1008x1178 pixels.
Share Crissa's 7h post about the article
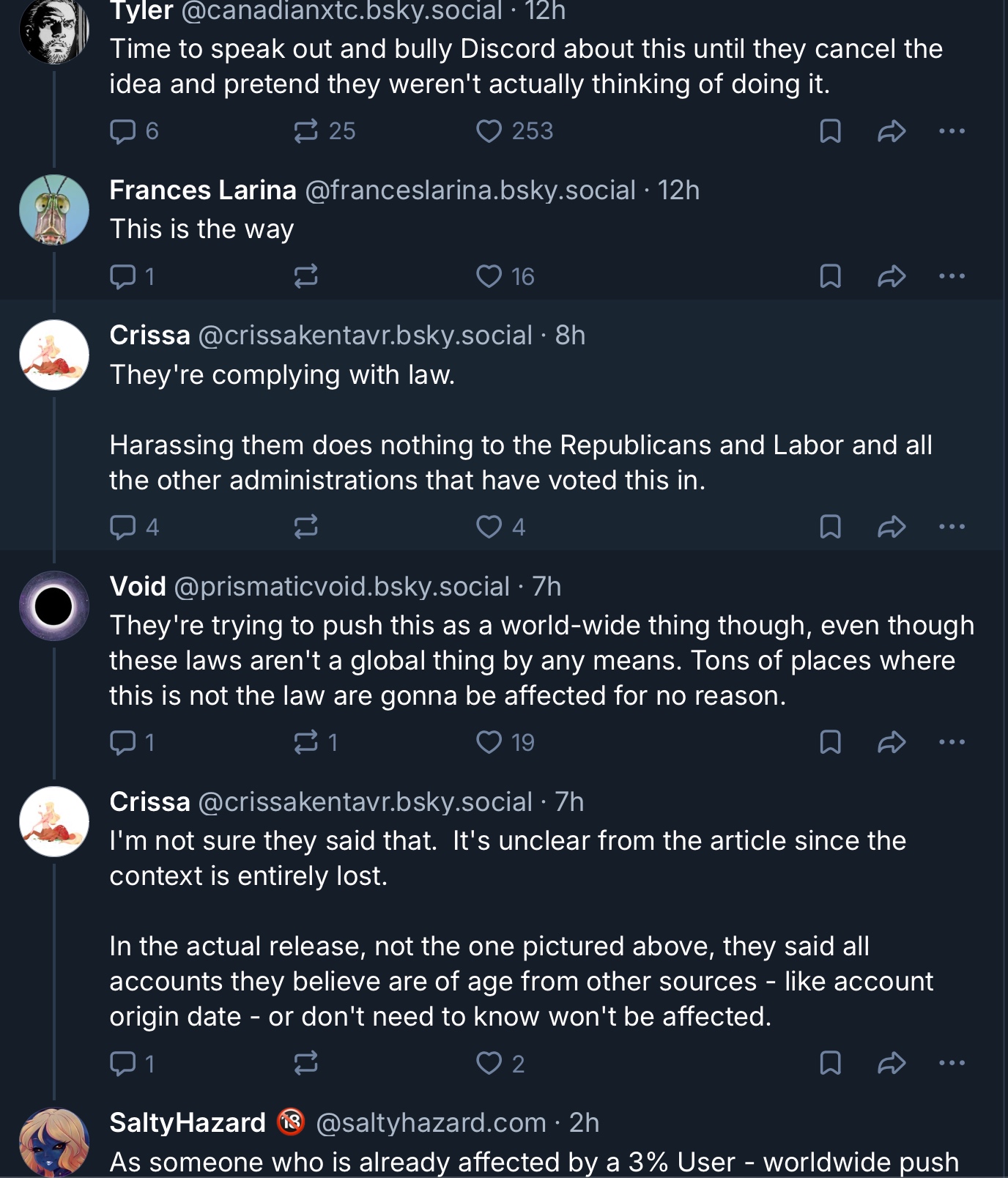[x=892, y=1063]
